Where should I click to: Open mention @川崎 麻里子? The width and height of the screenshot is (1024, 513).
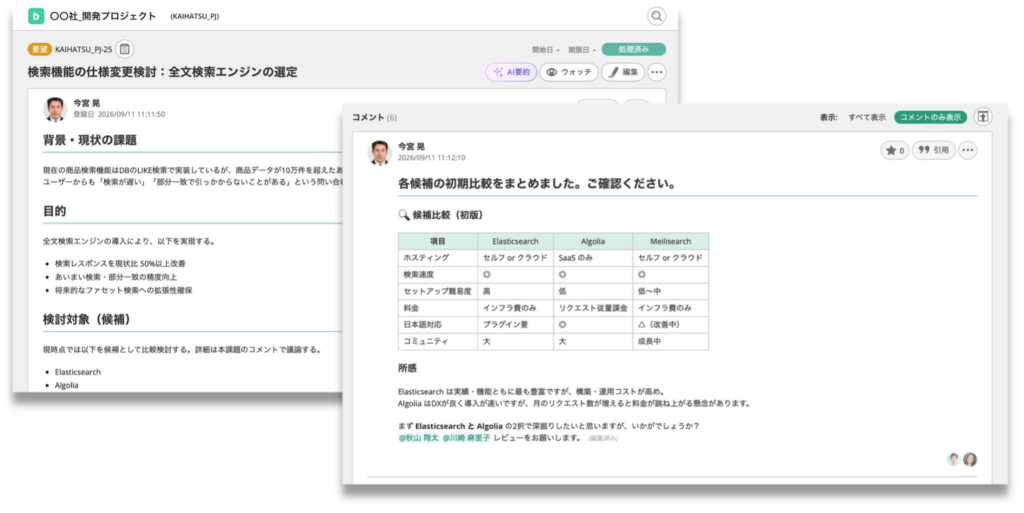[466, 438]
